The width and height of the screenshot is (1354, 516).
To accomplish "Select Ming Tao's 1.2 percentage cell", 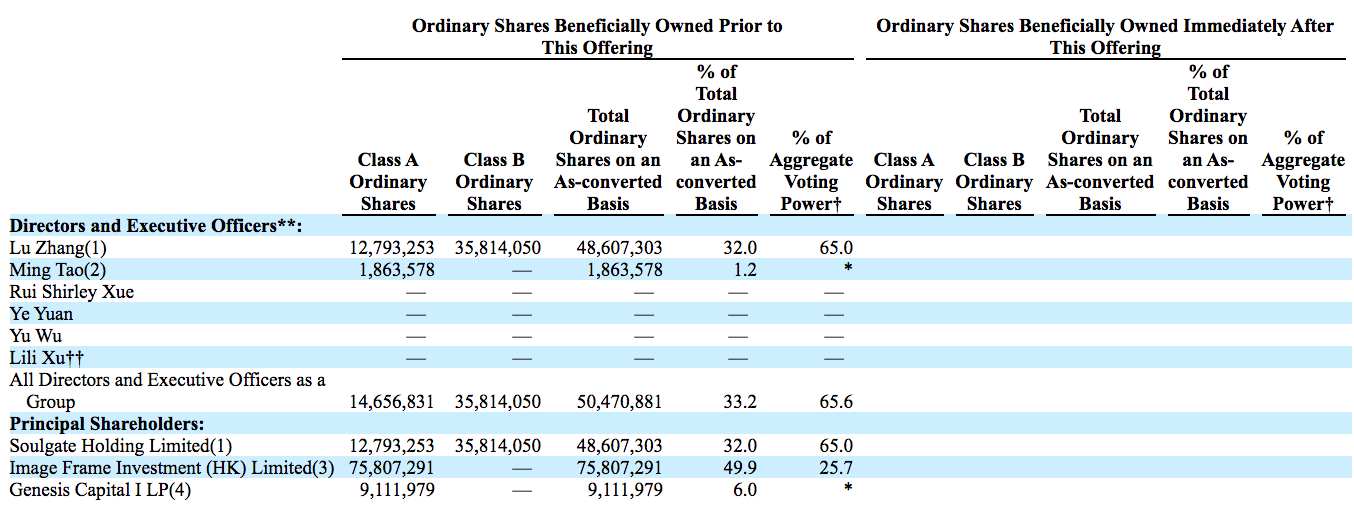I will point(745,270).
